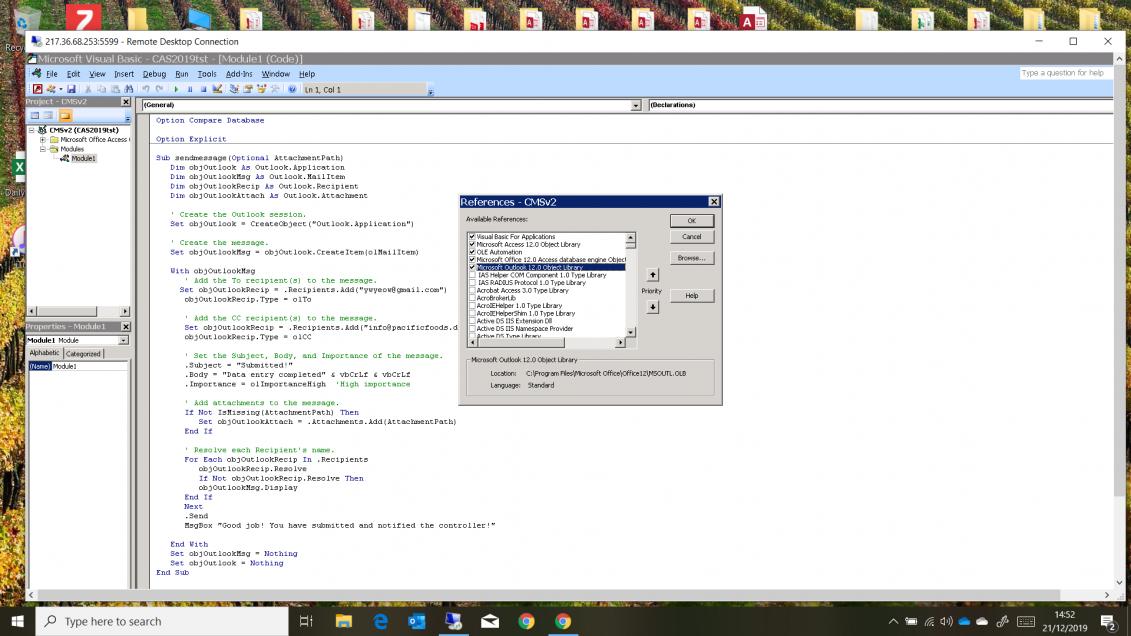
Task: Check IAS RADIUS Protocol 1.0 Type Library
Action: click(472, 283)
